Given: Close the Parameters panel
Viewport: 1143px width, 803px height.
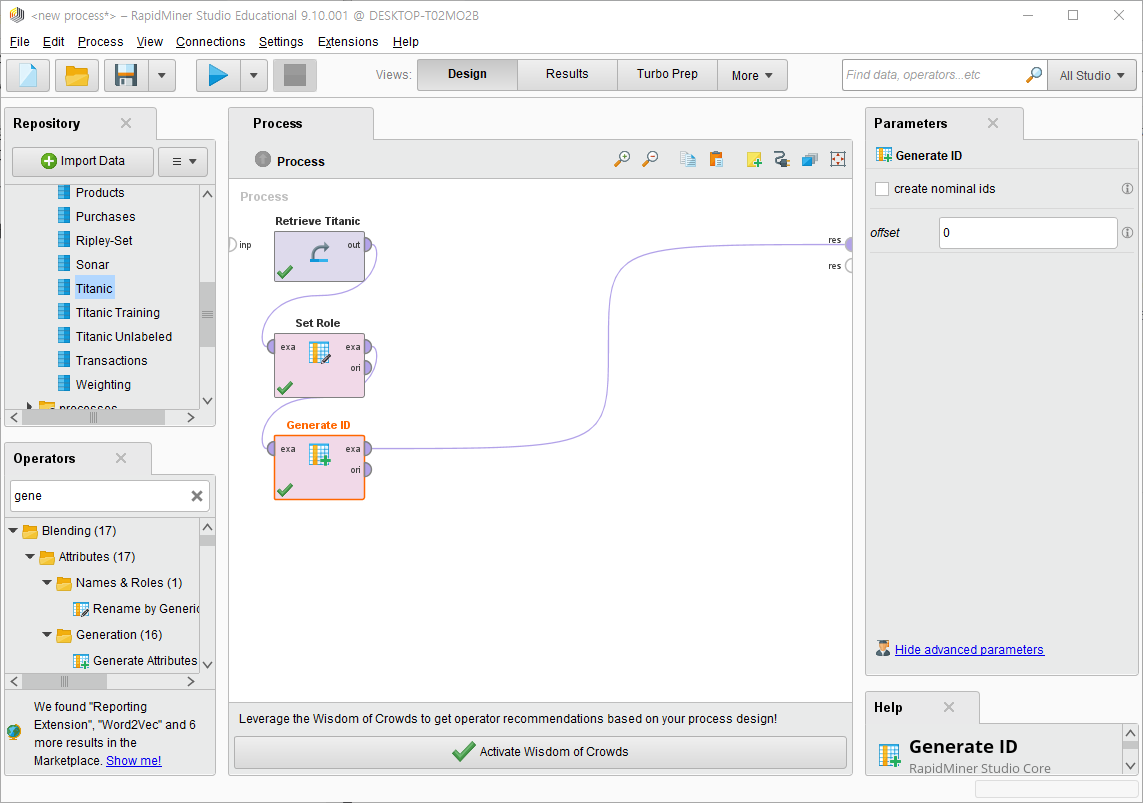Looking at the screenshot, I should tap(993, 123).
